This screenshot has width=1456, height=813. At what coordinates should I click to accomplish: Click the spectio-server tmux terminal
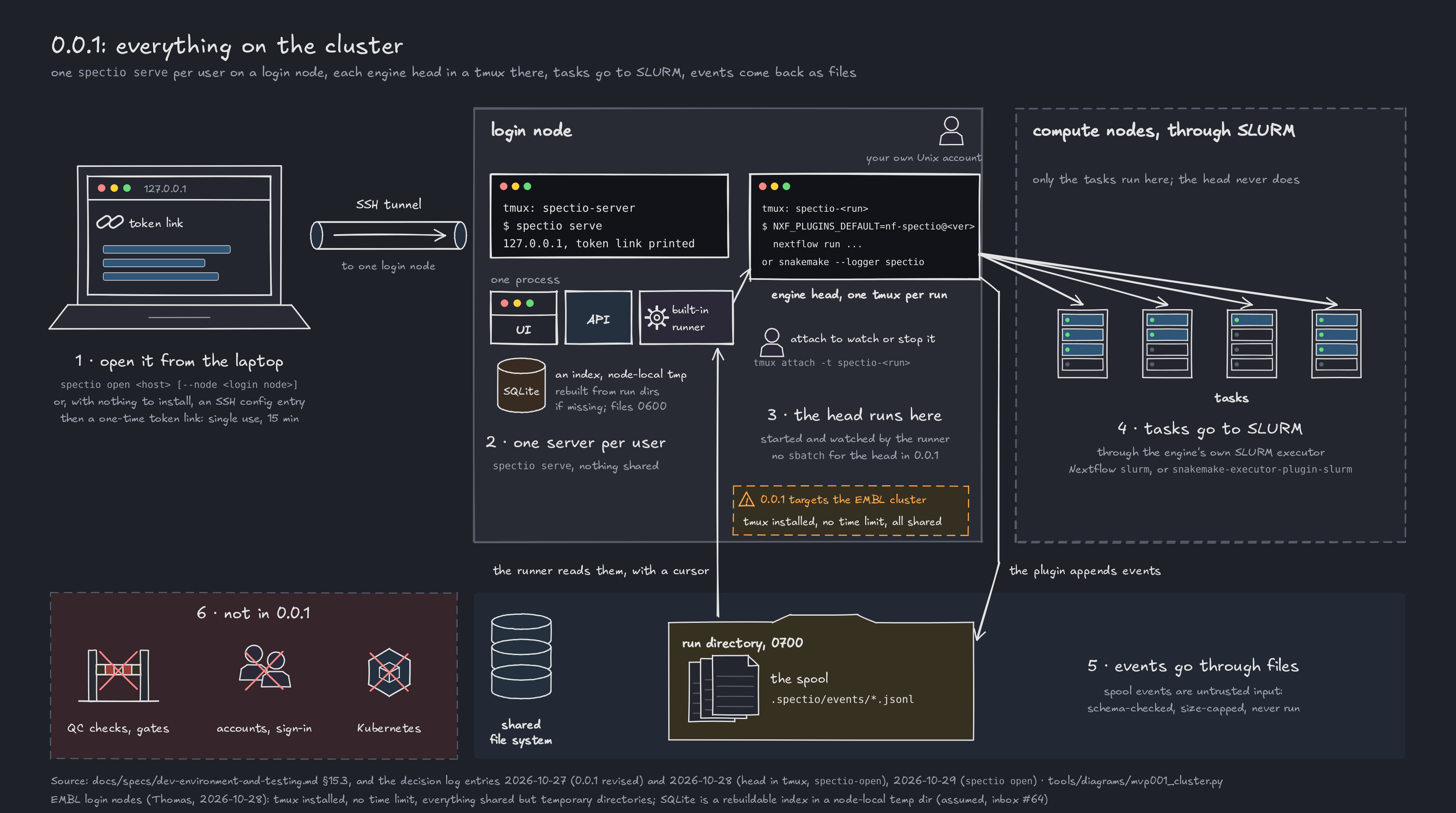pos(609,216)
